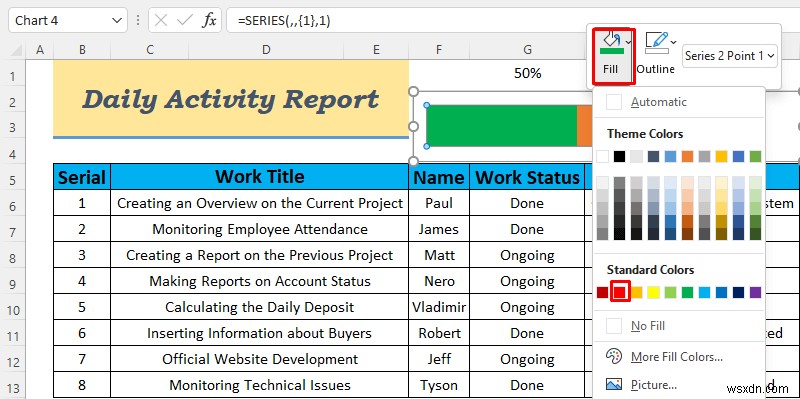This screenshot has height=399, width=800.
Task: Select the lightest tint in the gold column
Action: (721, 183)
